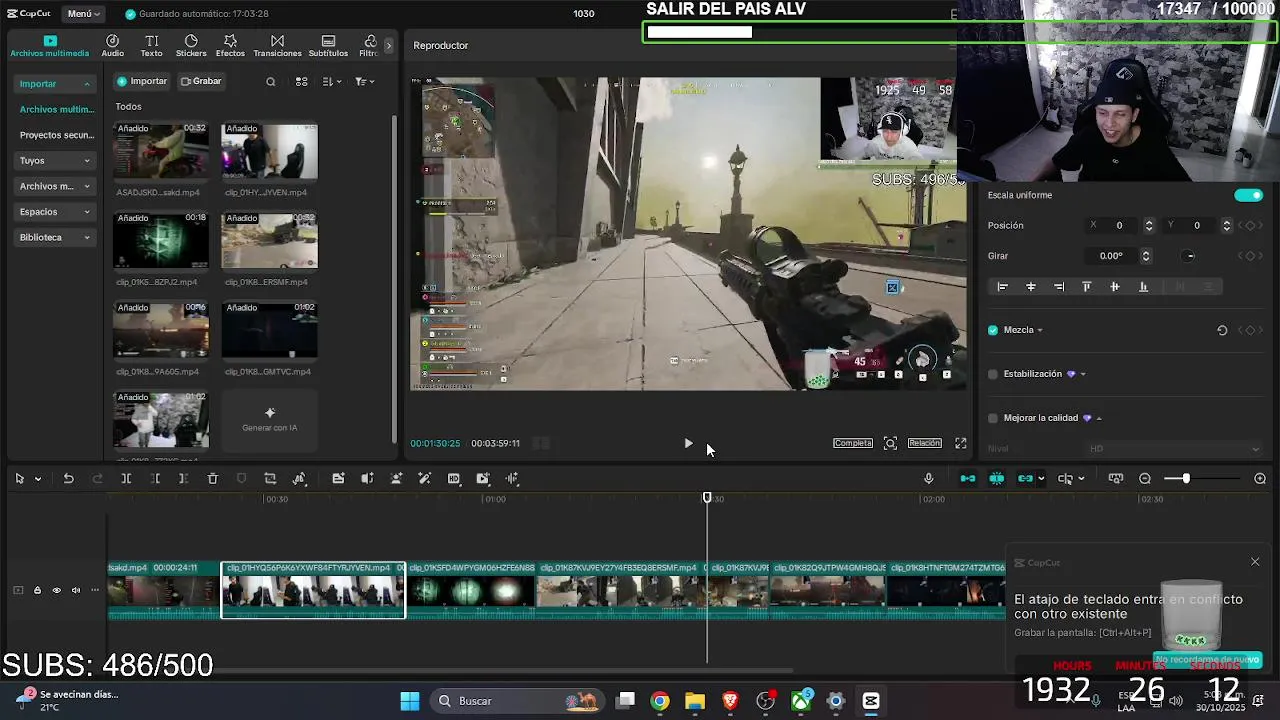Collapse the Importar section in the sidebar
The width and height of the screenshot is (1280, 720).
point(55,84)
